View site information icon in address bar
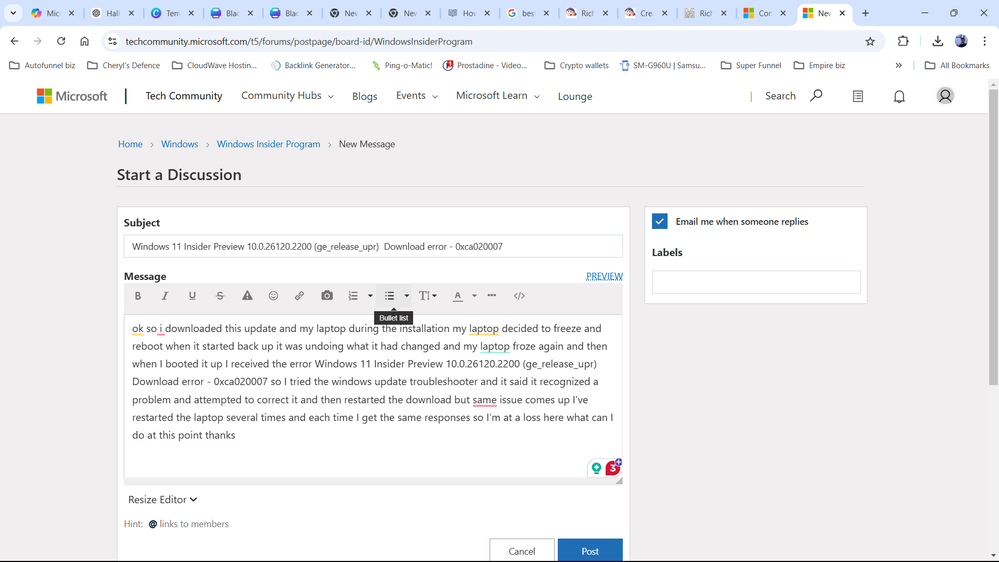Viewport: 999px width, 562px height. pyautogui.click(x=112, y=41)
